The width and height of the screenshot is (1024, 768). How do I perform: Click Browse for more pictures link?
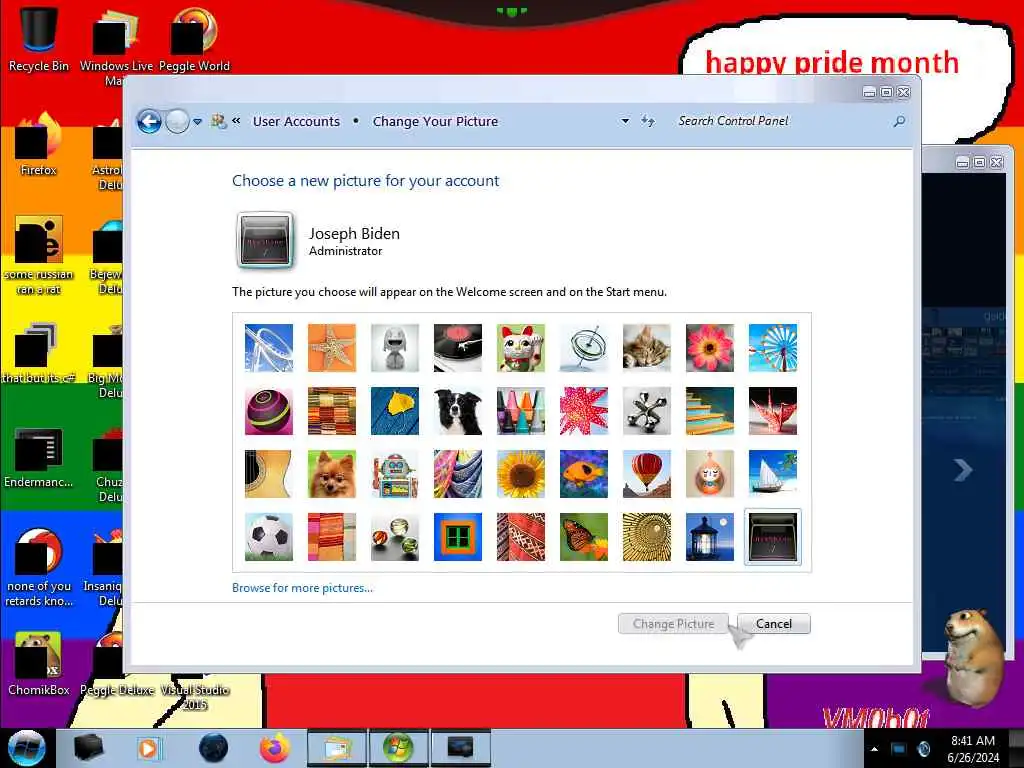[x=302, y=588]
